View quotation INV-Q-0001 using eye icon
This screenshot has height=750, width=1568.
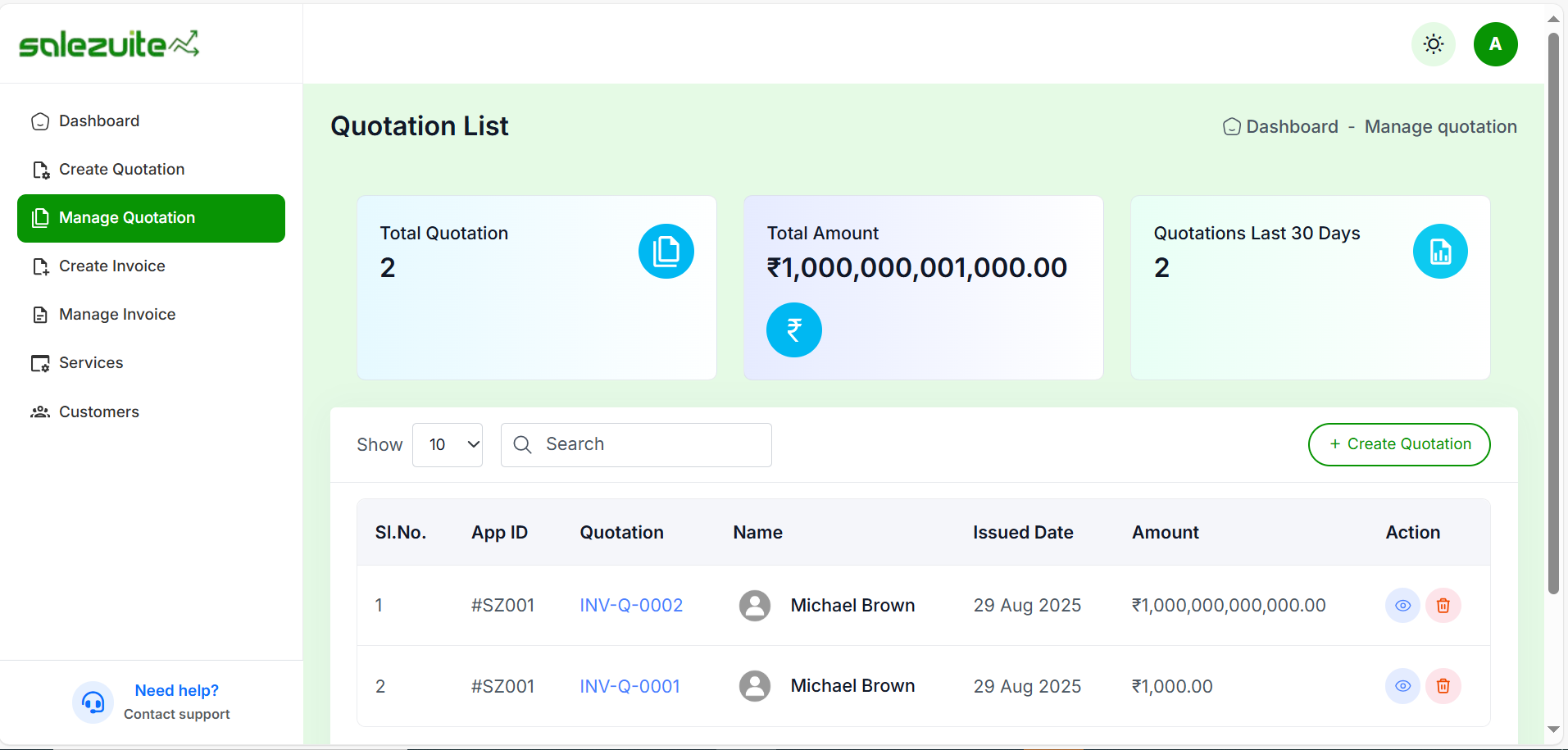click(x=1402, y=686)
